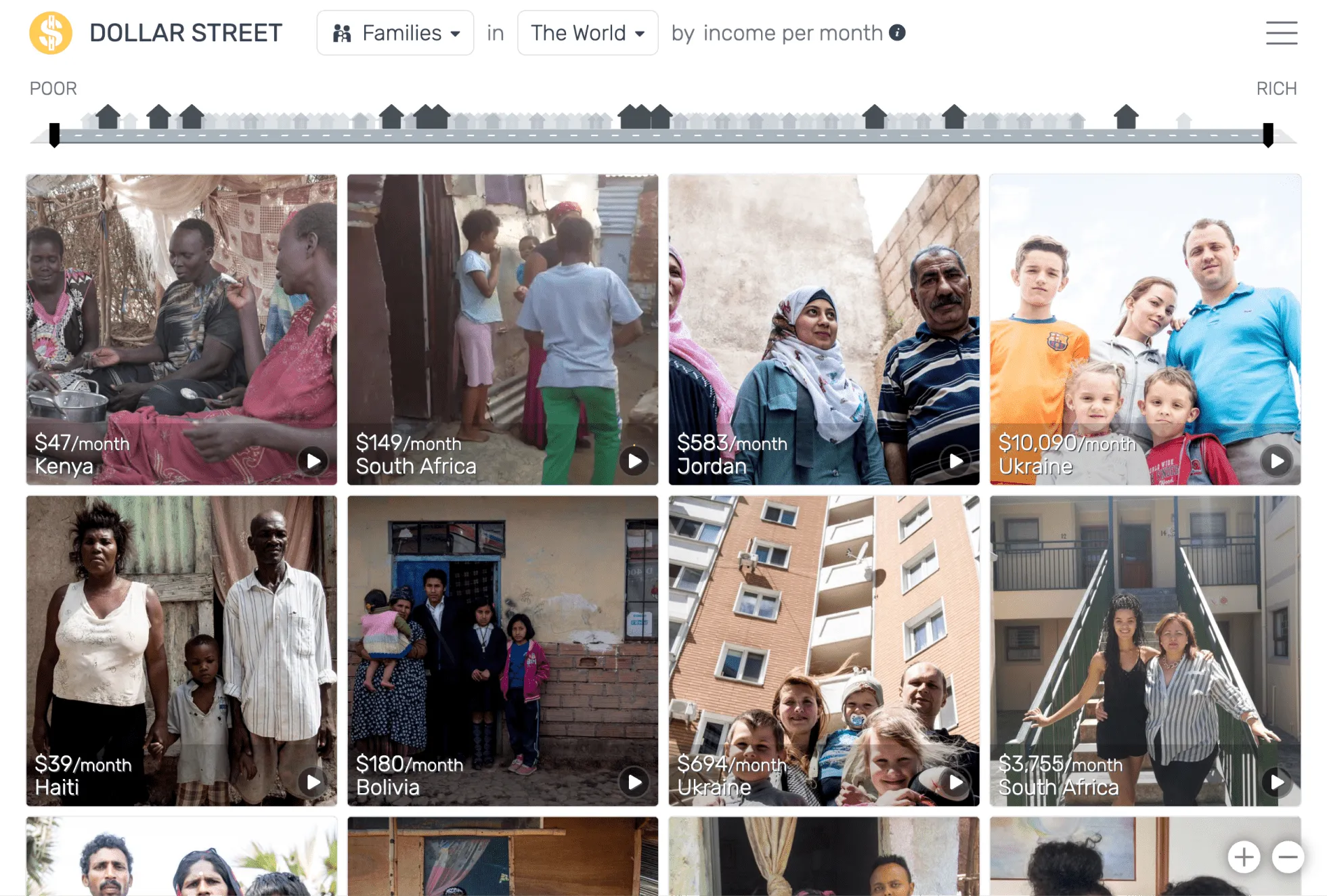This screenshot has width=1327, height=896.
Task: Click the Dollar Street coin logo
Action: 51,32
